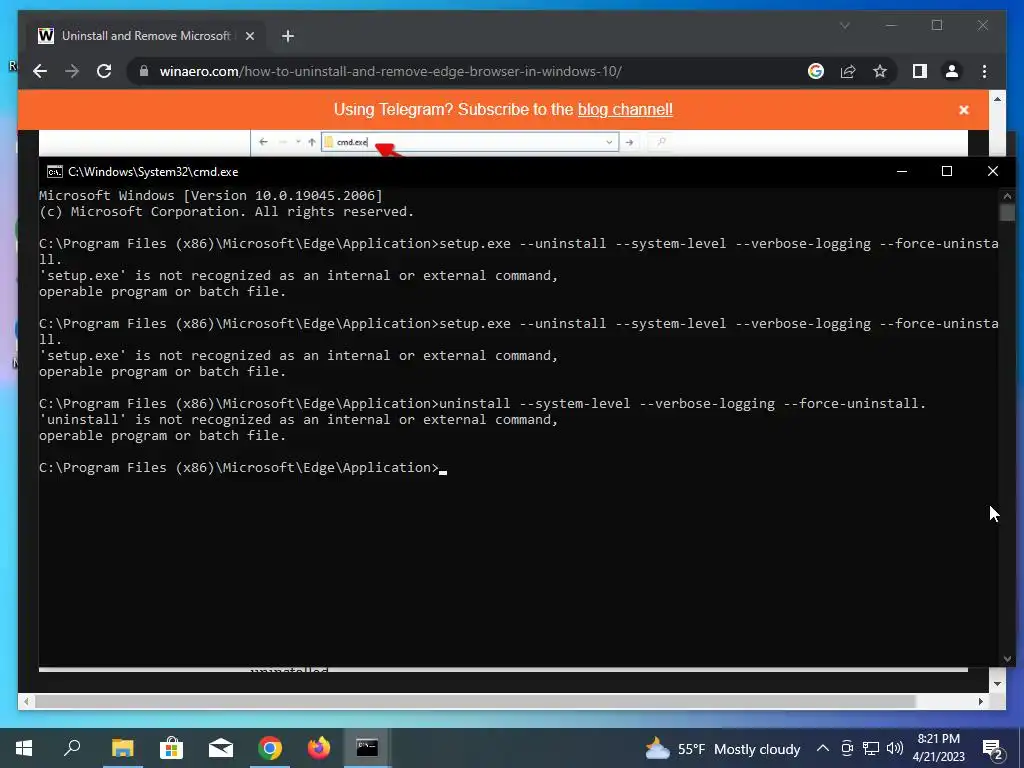Switch to Chrome in taskbar
The width and height of the screenshot is (1024, 768).
coord(270,748)
